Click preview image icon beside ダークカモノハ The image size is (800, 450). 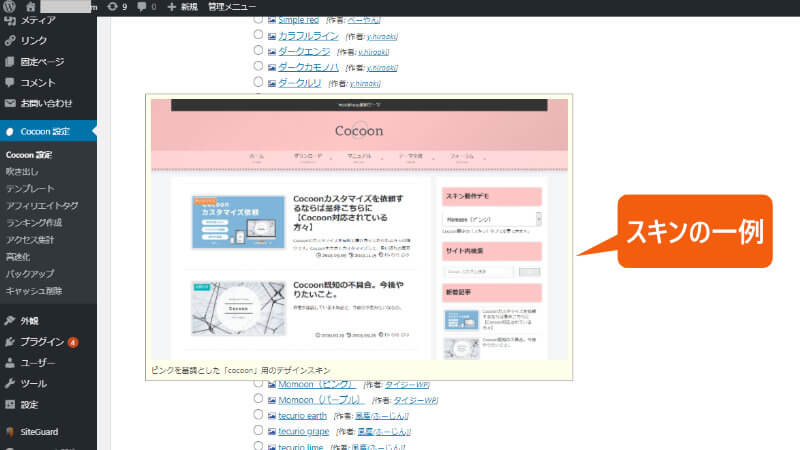coord(272,67)
